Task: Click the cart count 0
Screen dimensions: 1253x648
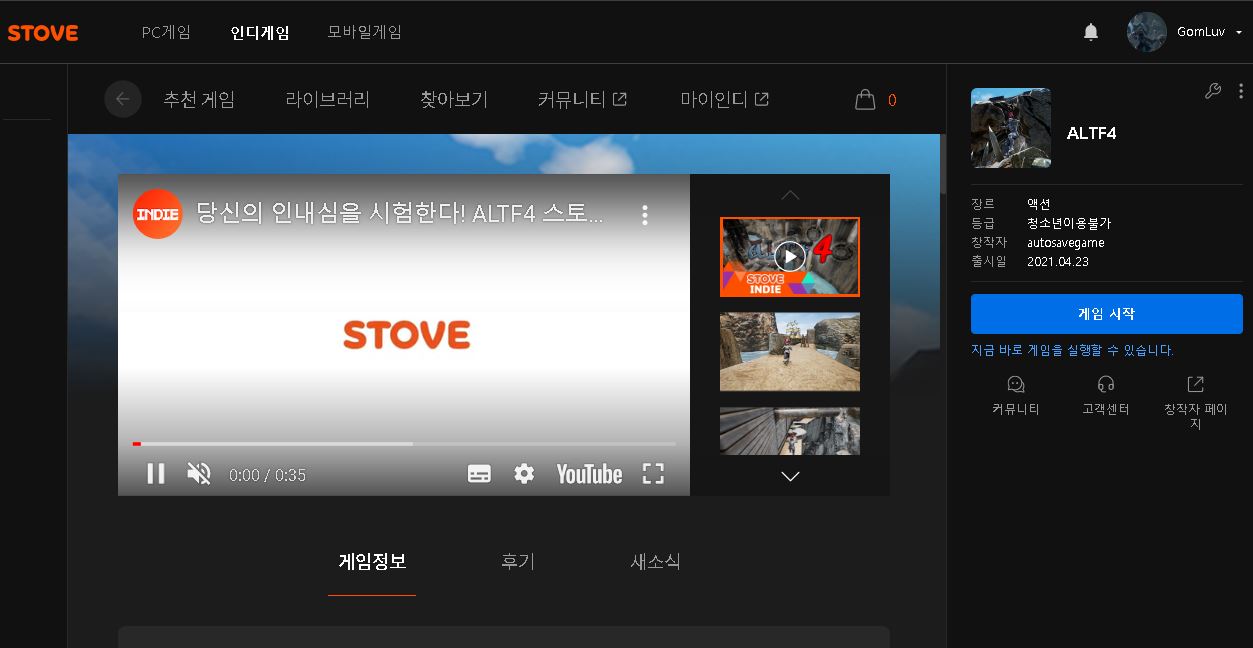Action: [892, 100]
